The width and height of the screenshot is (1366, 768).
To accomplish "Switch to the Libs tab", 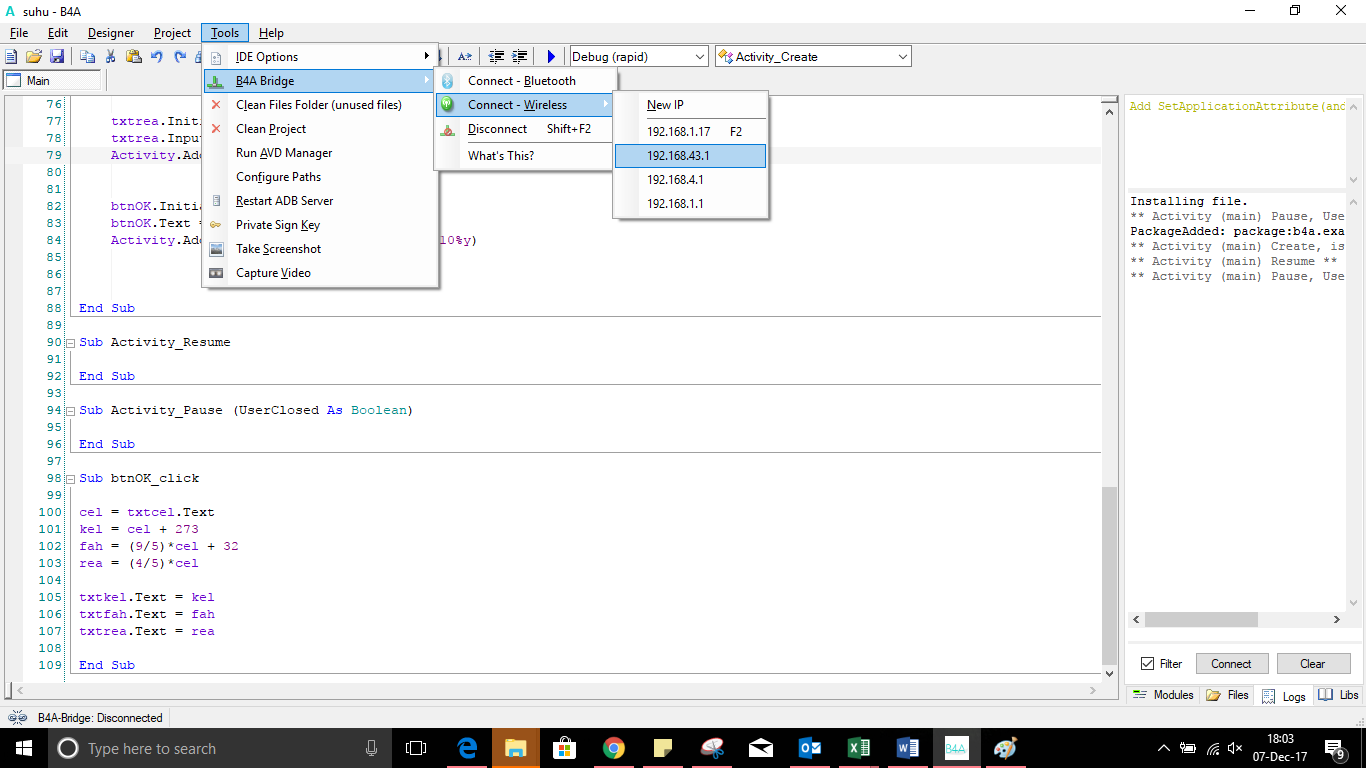I will (x=1338, y=695).
